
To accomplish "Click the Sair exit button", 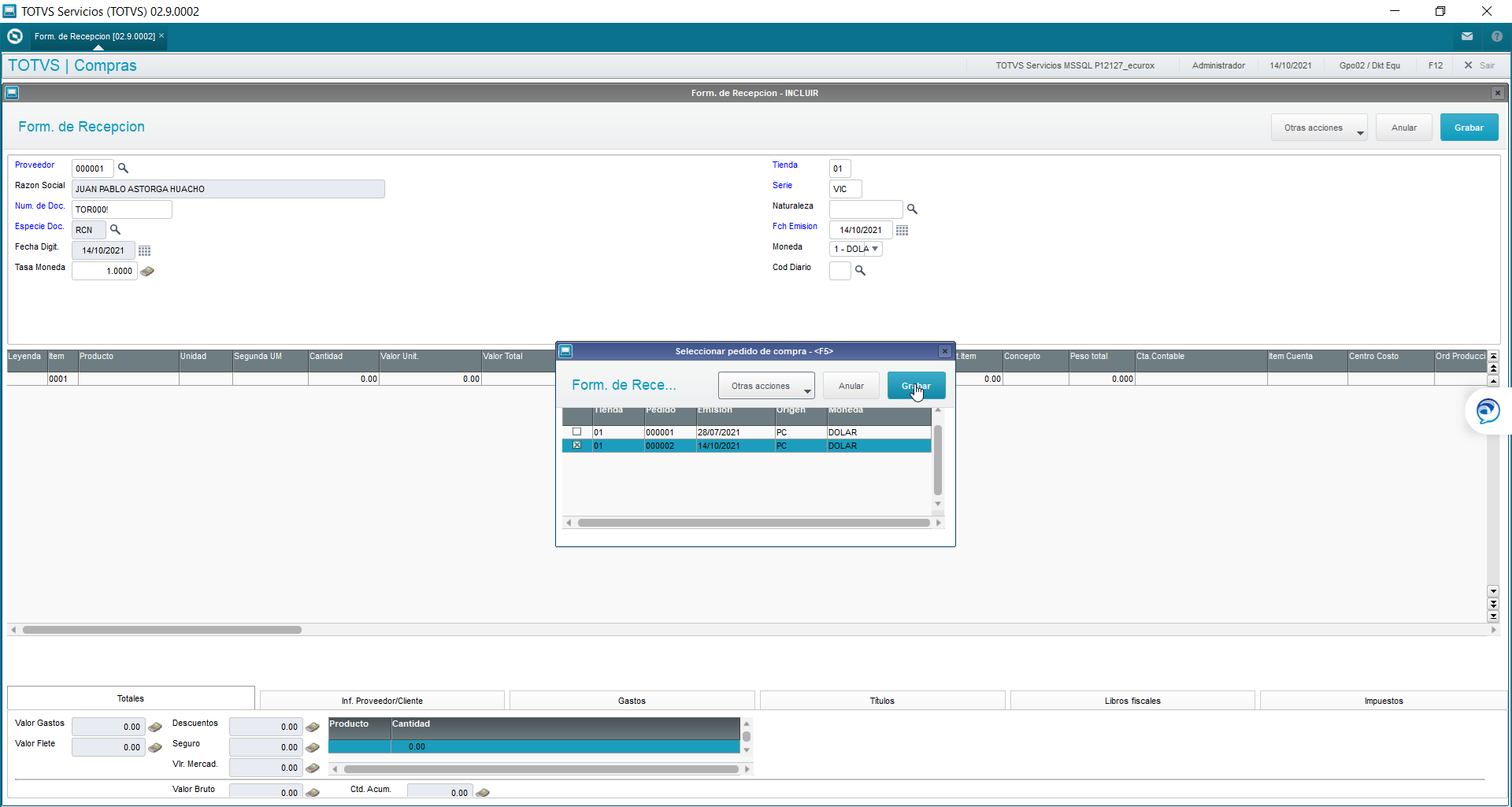I will pos(1480,65).
